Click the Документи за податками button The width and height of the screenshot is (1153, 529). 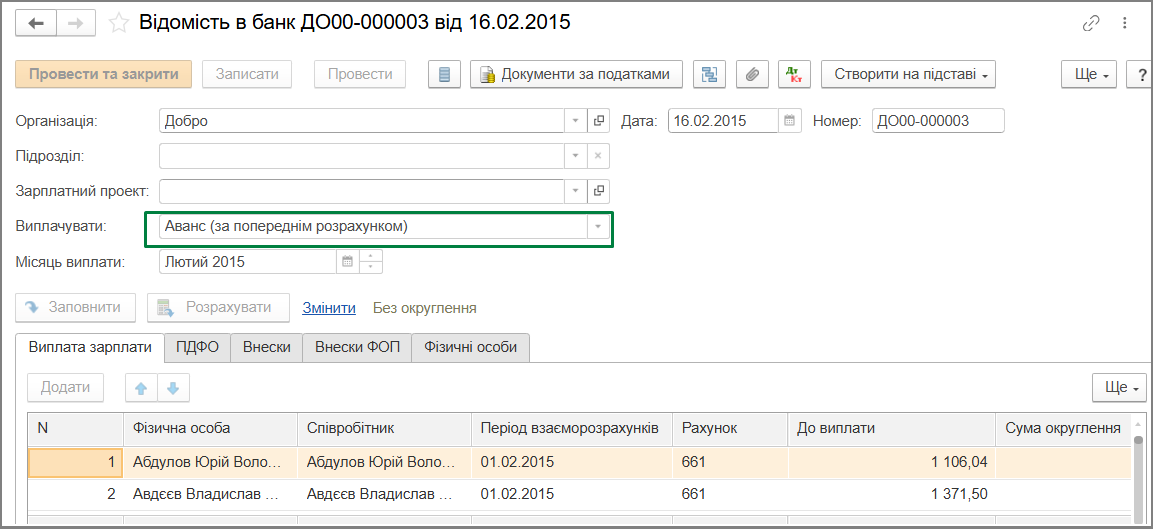click(576, 74)
